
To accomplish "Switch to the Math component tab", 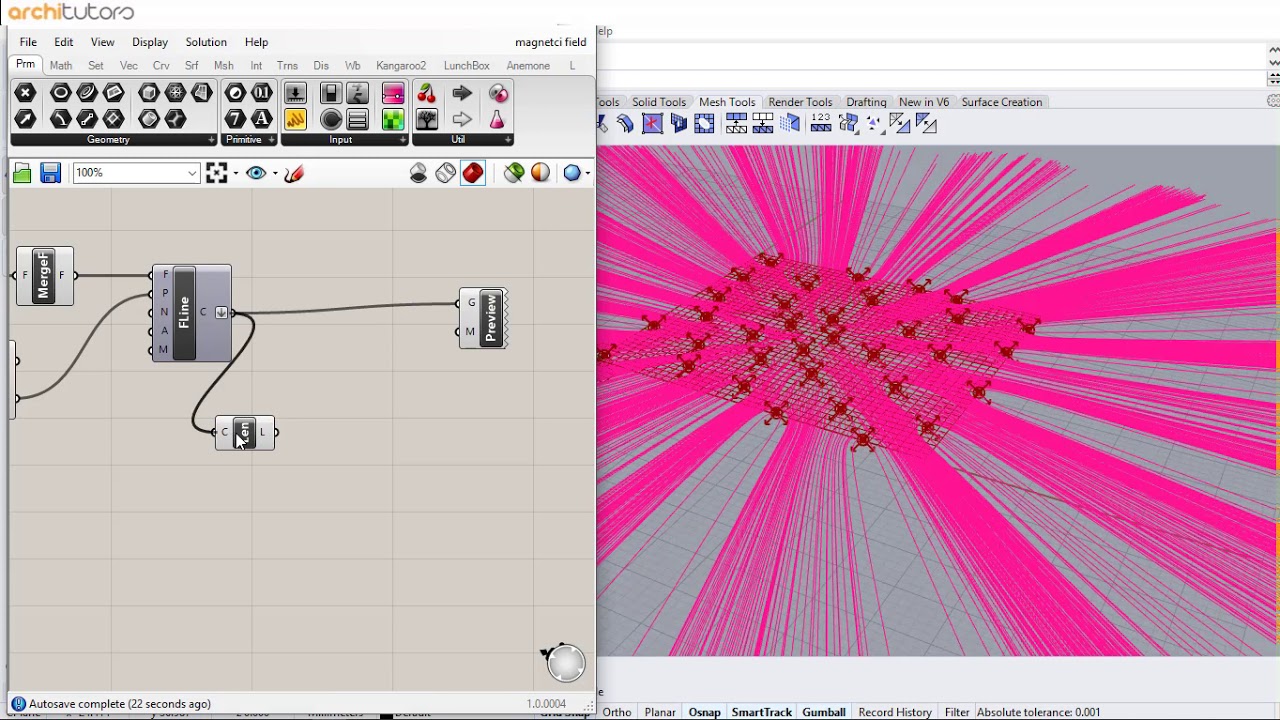I will [x=61, y=66].
